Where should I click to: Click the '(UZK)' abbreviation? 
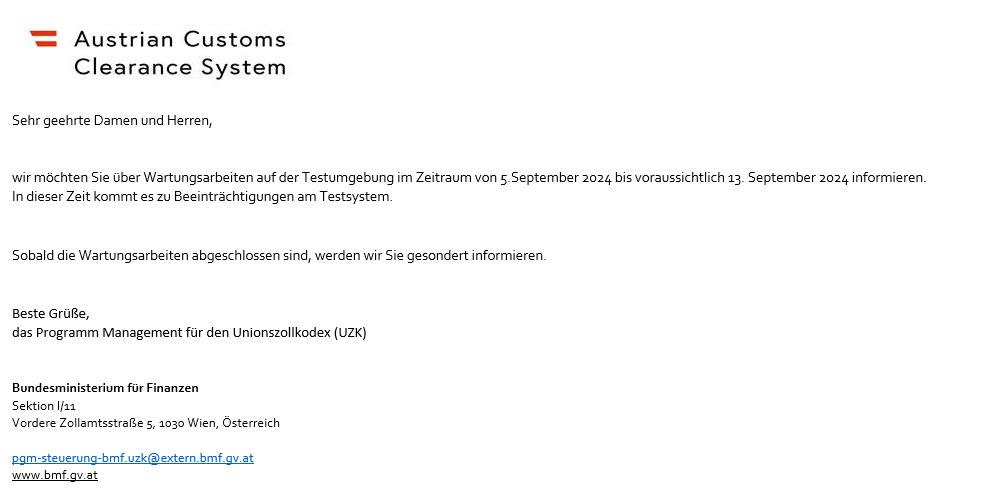click(350, 332)
